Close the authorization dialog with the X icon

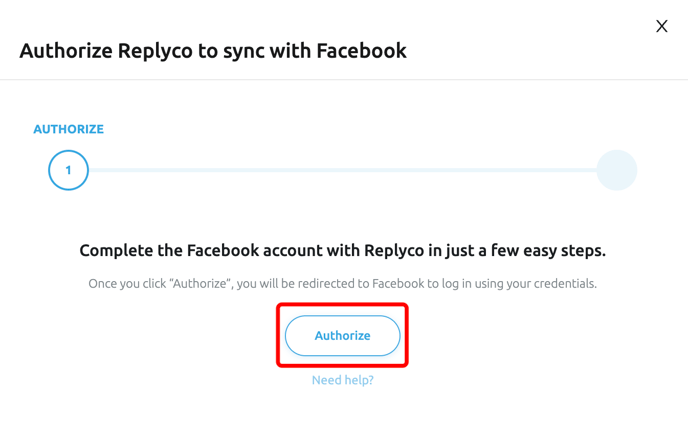pyautogui.click(x=661, y=26)
